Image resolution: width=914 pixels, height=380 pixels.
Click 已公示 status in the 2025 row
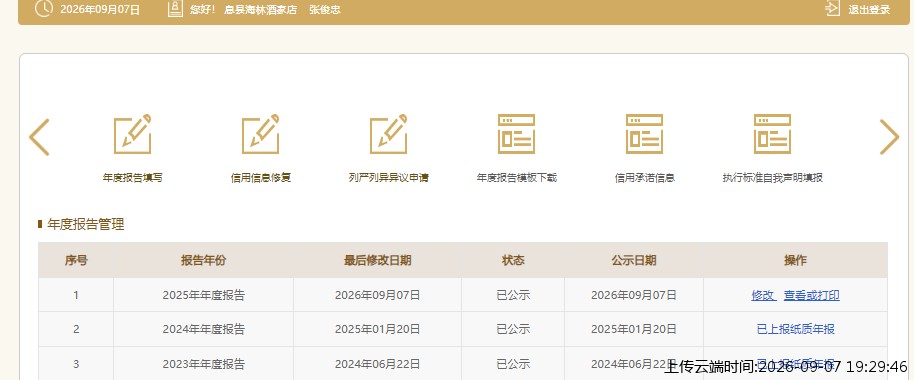click(513, 295)
